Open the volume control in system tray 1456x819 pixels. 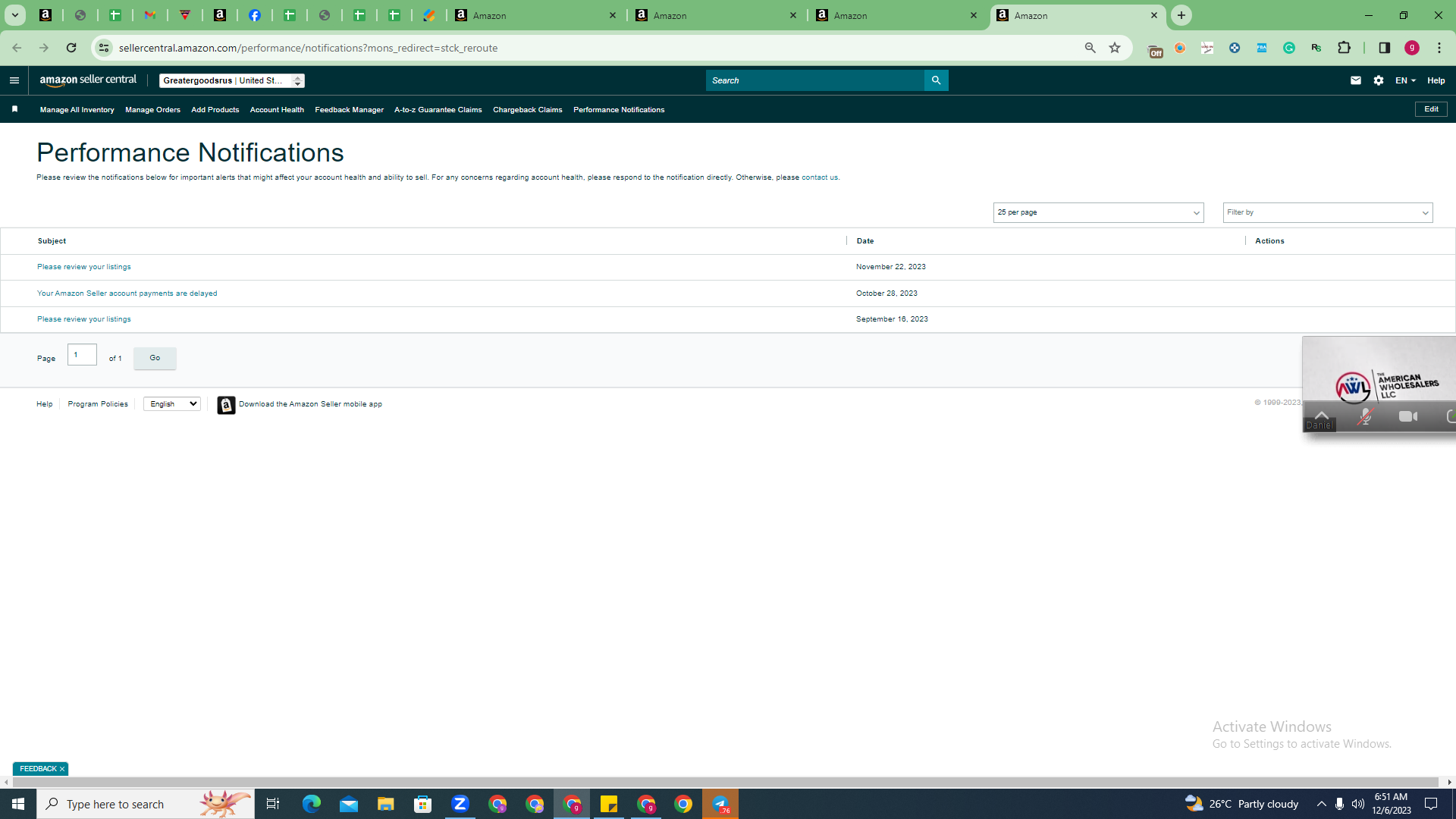(x=1357, y=804)
